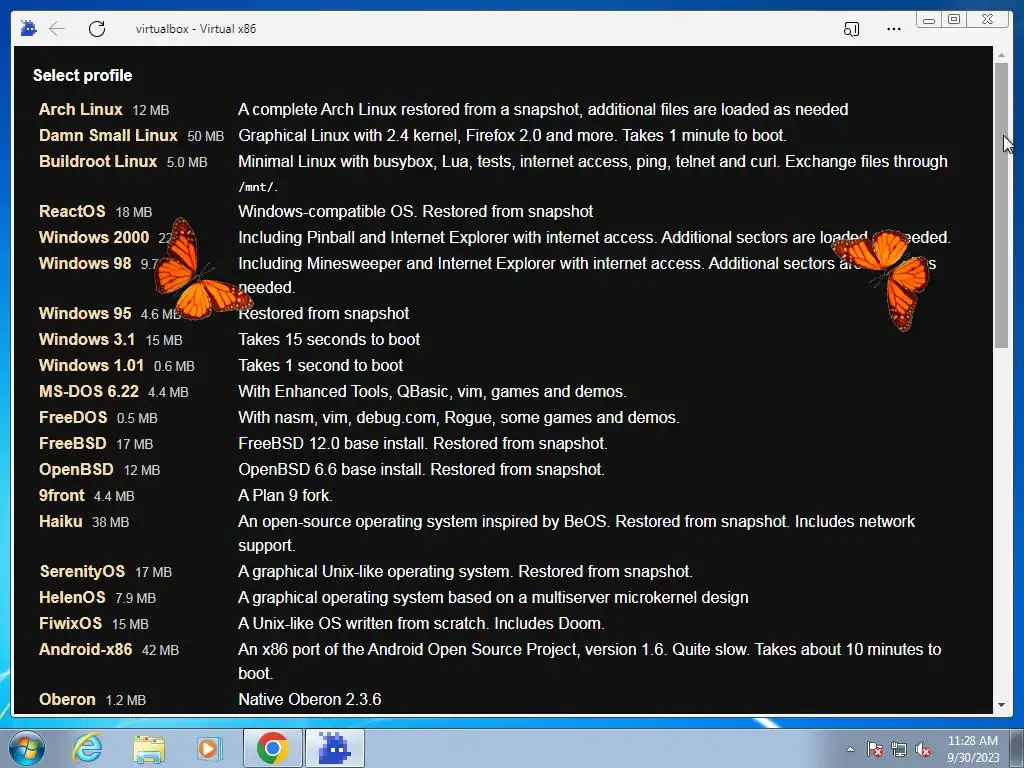The image size is (1024, 768).
Task: Open the Windows Start orb
Action: pyautogui.click(x=27, y=748)
